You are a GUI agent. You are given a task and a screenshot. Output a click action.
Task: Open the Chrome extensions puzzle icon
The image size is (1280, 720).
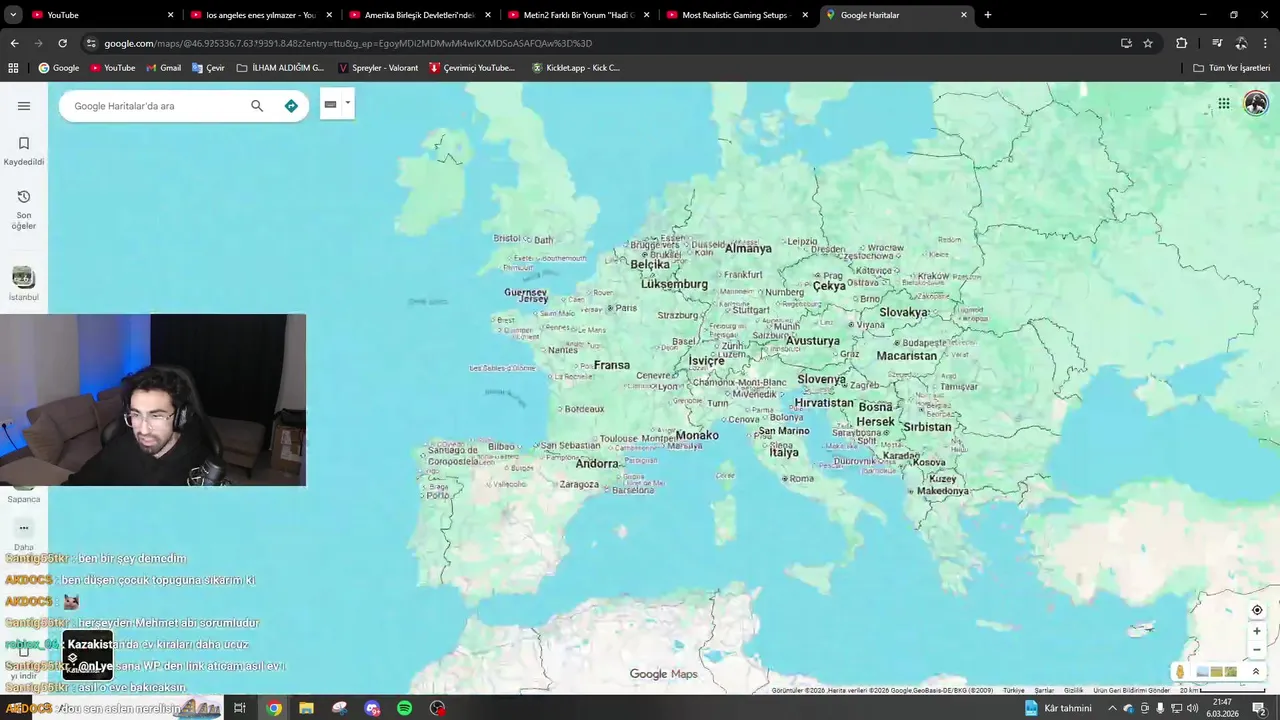click(x=1181, y=43)
